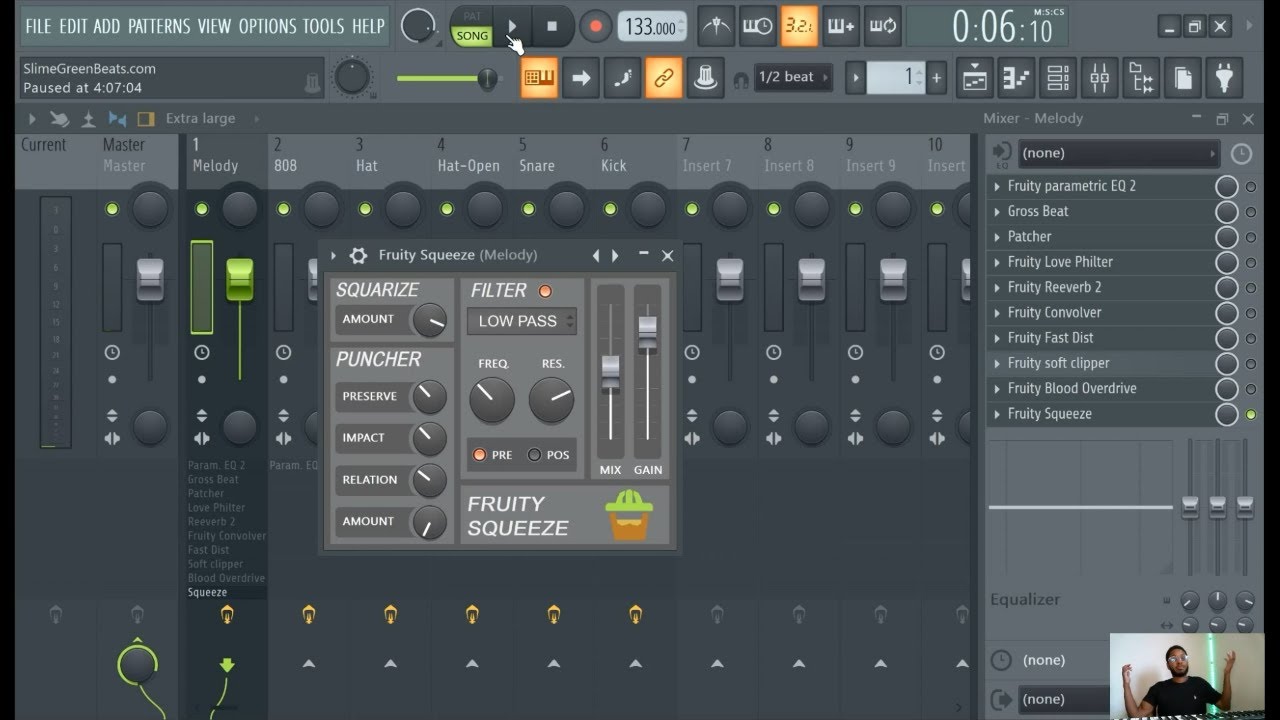Image resolution: width=1280 pixels, height=720 pixels.
Task: Expand Patcher slot menu
Action: [x=997, y=237]
